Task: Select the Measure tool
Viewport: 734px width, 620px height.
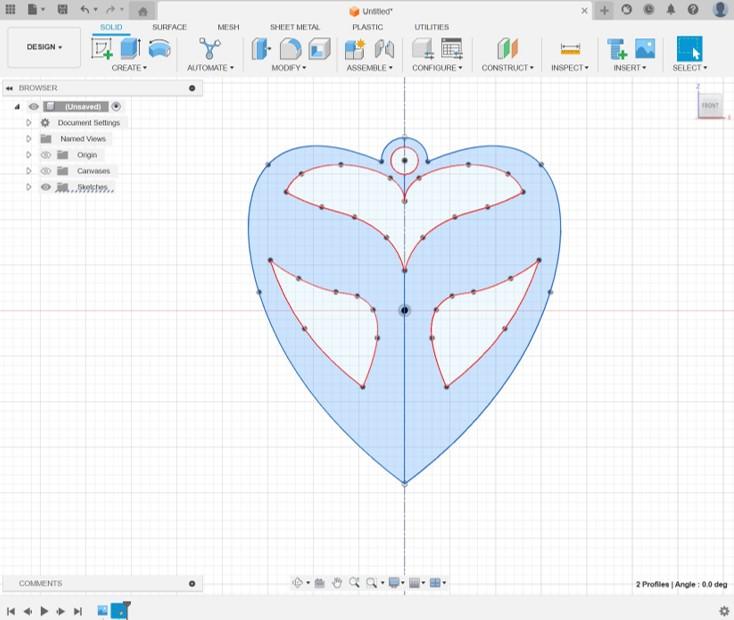Action: [x=570, y=49]
